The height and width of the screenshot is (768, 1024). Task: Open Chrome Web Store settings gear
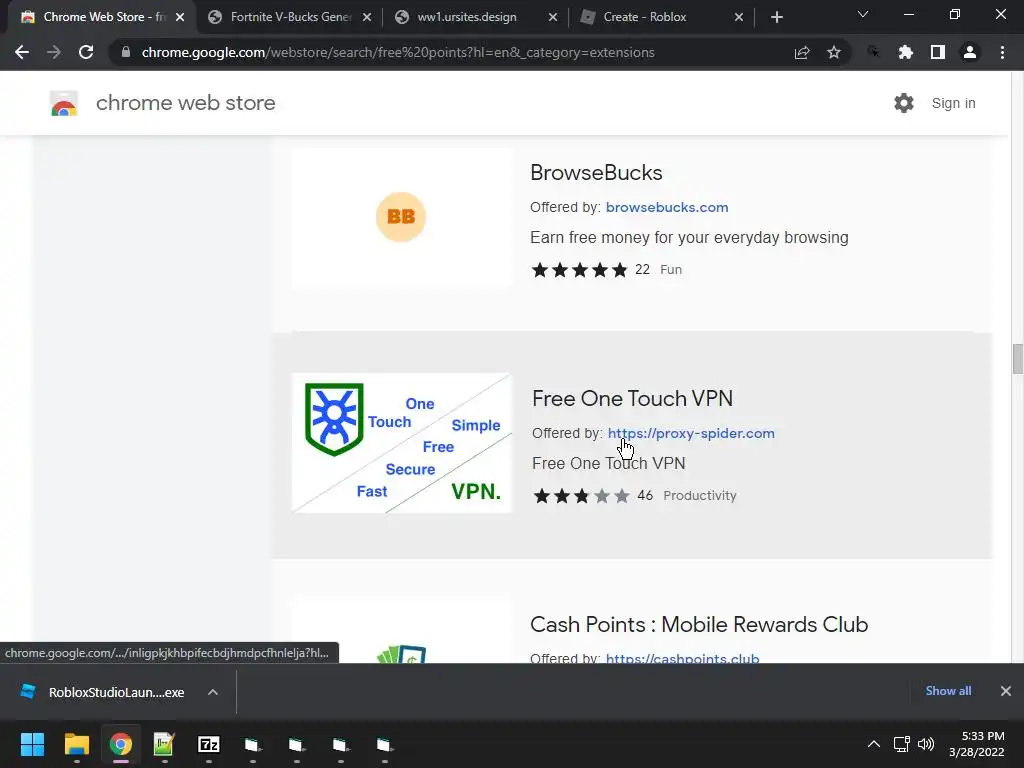click(904, 103)
